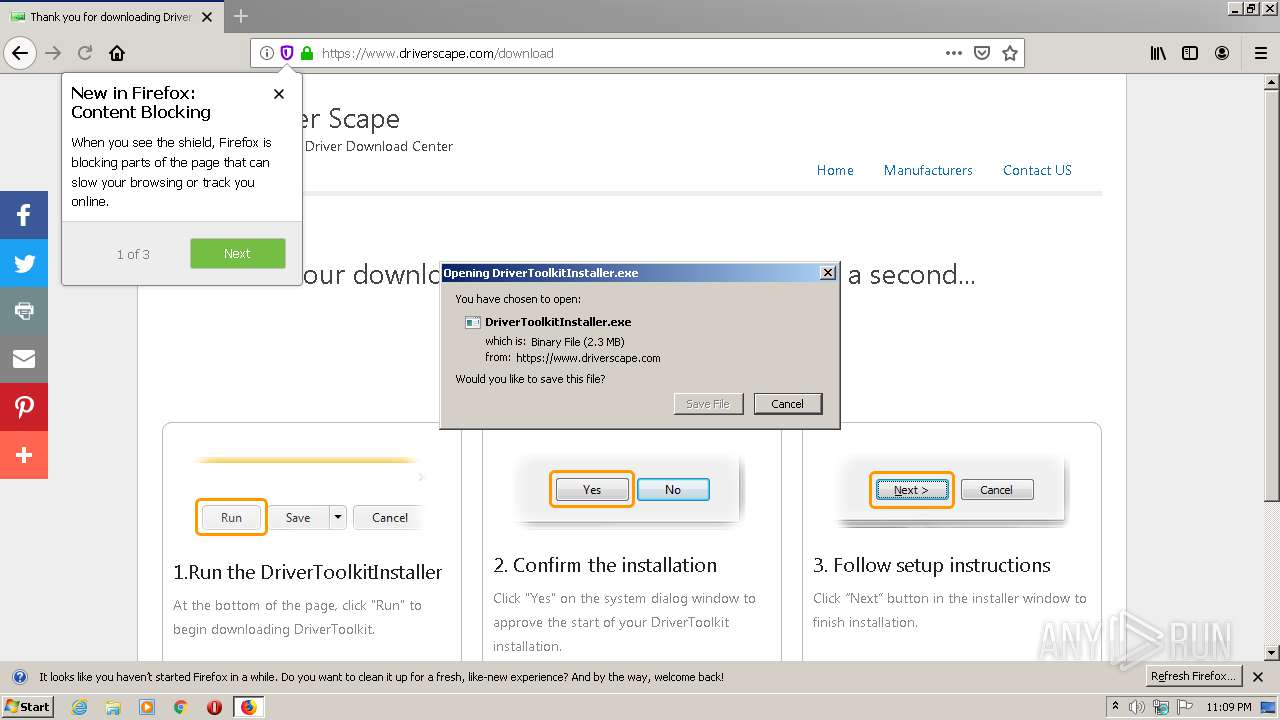
Task: Save the page to Pocket
Action: [x=982, y=53]
